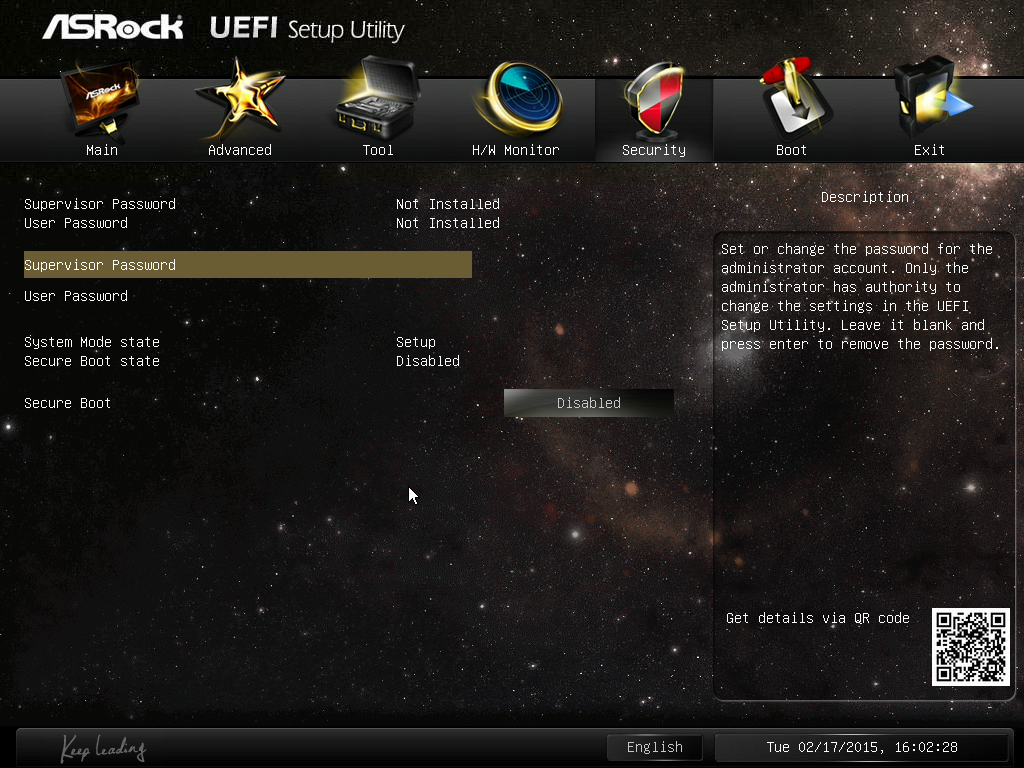Select the Exit arrow icon
The image size is (1024, 768).
(x=931, y=98)
